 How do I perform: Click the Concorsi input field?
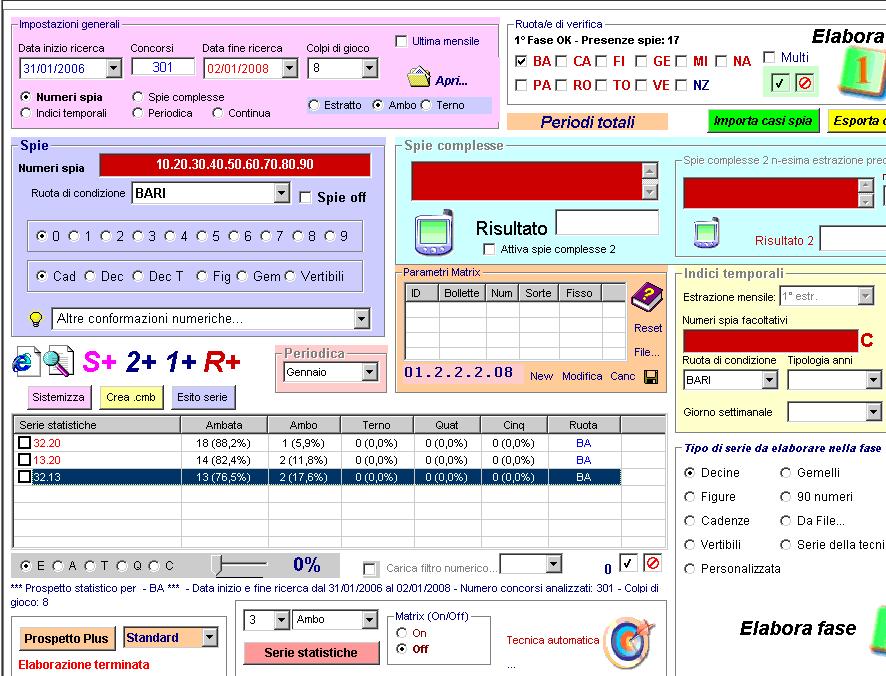163,67
